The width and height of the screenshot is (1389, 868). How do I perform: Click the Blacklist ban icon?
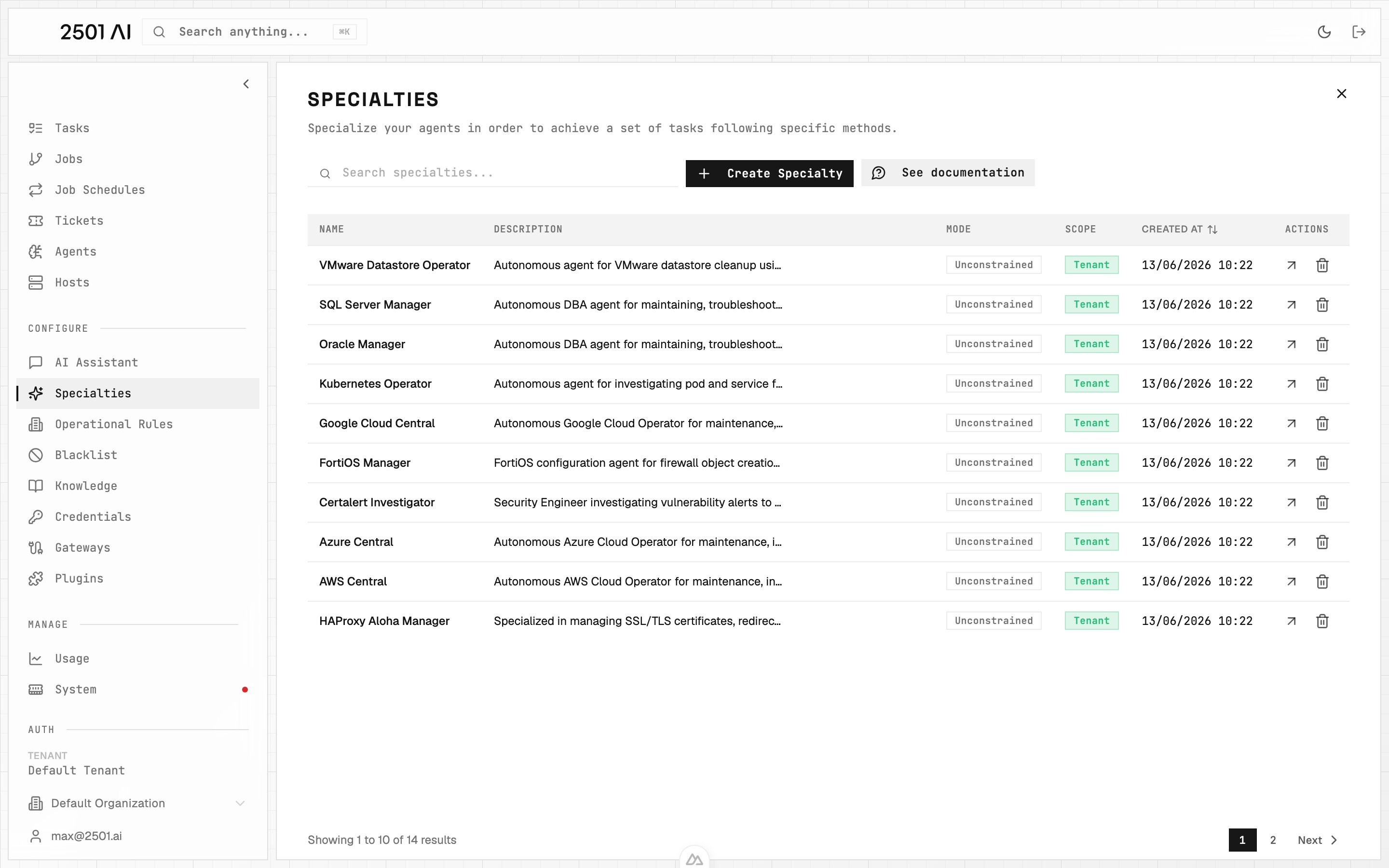point(36,455)
